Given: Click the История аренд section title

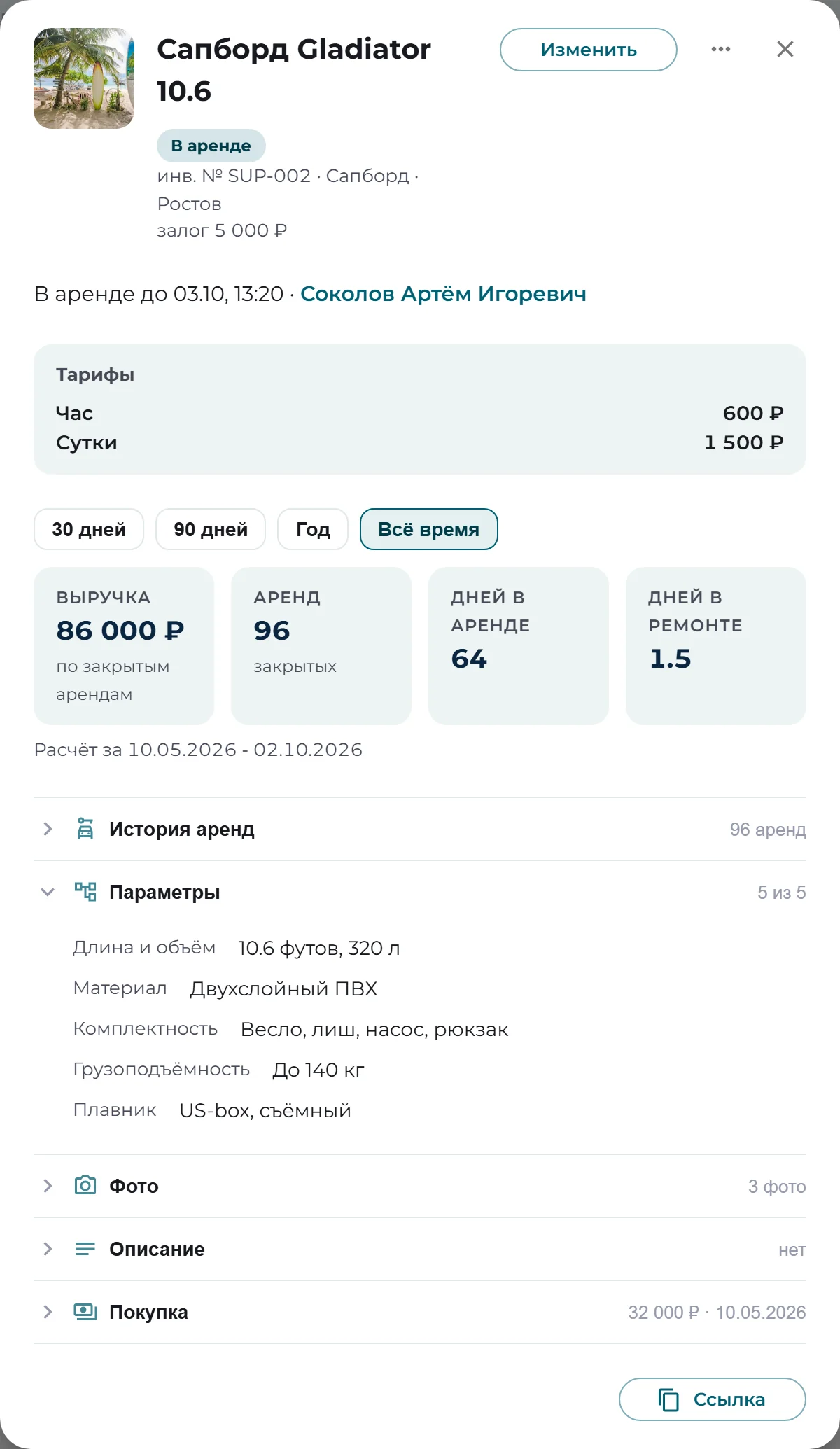Looking at the screenshot, I should 182,829.
